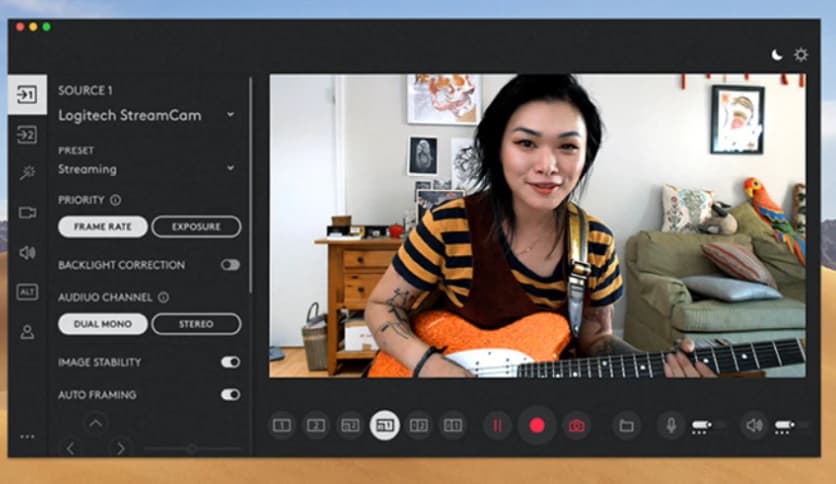Image resolution: width=836 pixels, height=484 pixels.
Task: Click the red close window button
Action: pyautogui.click(x=20, y=27)
